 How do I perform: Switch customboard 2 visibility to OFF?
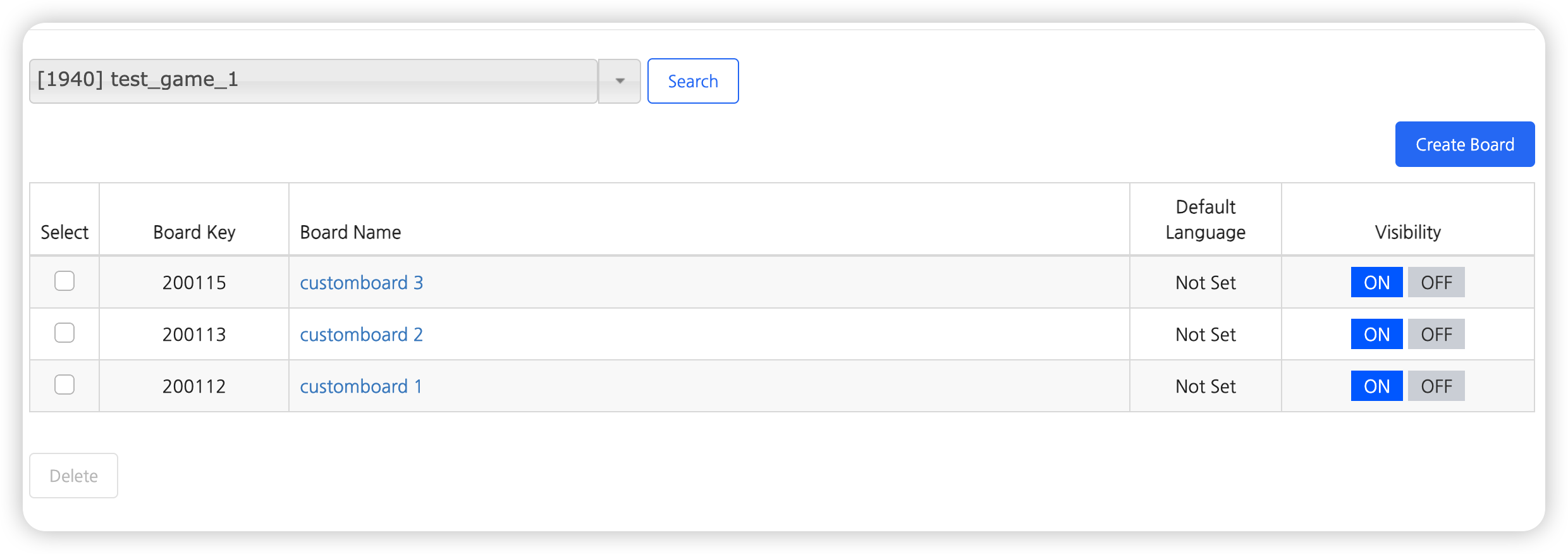click(x=1436, y=334)
